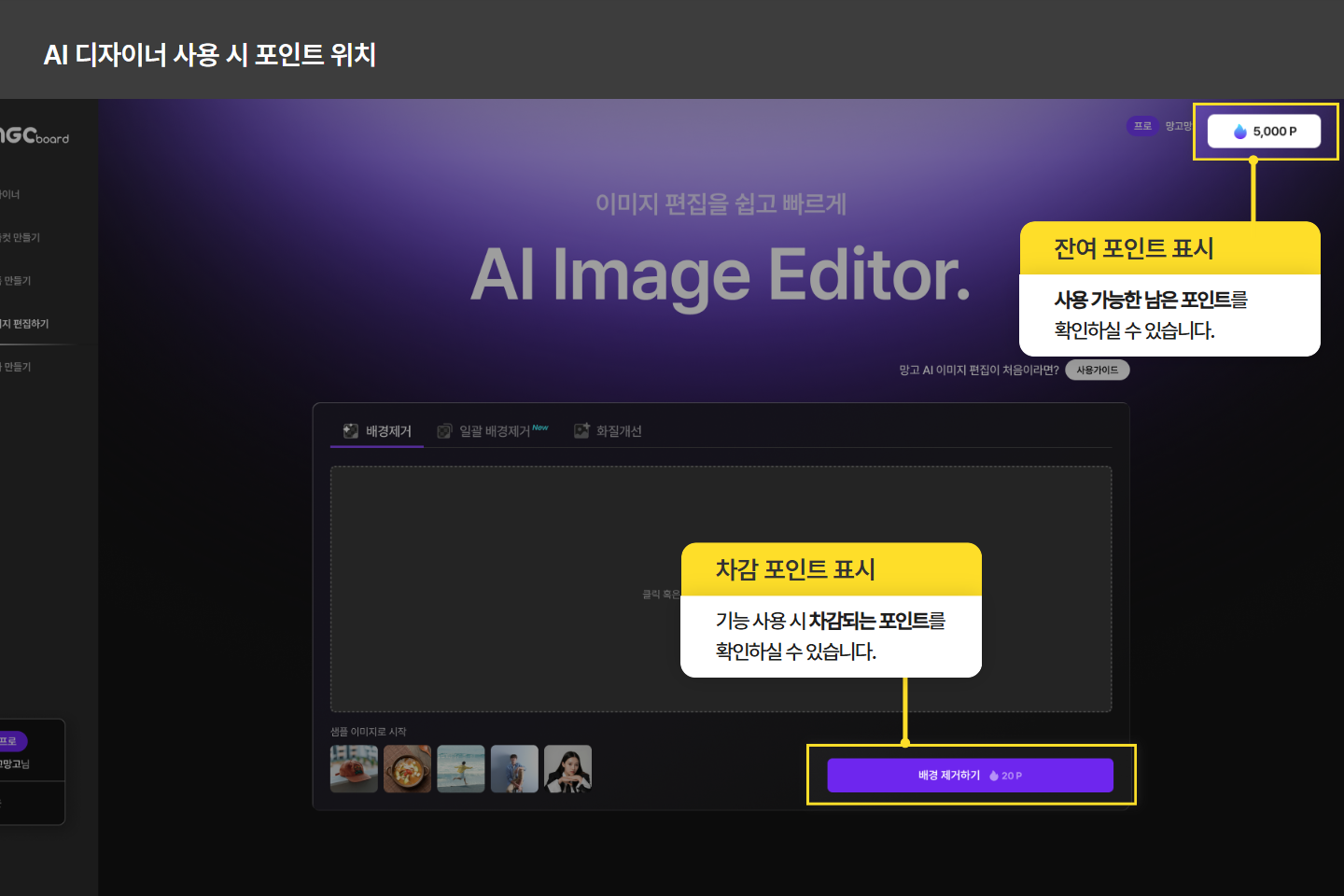Choose the woman portrait sample image
Viewport: 1344px width, 896px height.
tap(568, 769)
